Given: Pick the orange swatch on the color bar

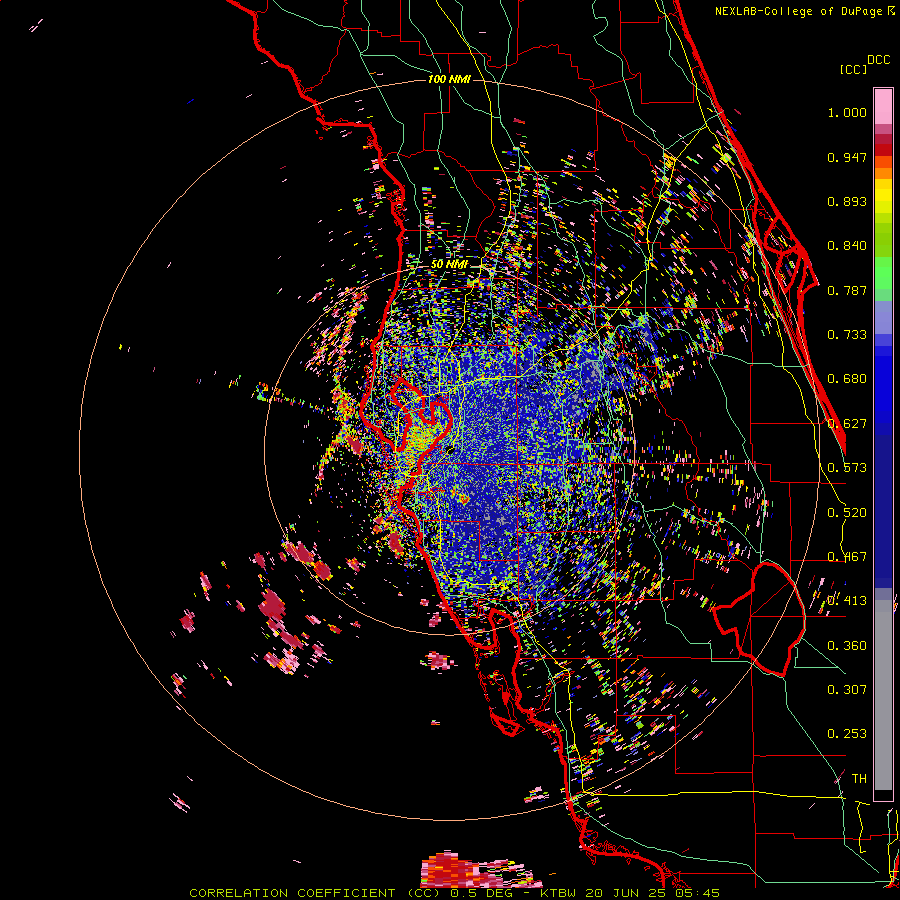Looking at the screenshot, I should (883, 173).
